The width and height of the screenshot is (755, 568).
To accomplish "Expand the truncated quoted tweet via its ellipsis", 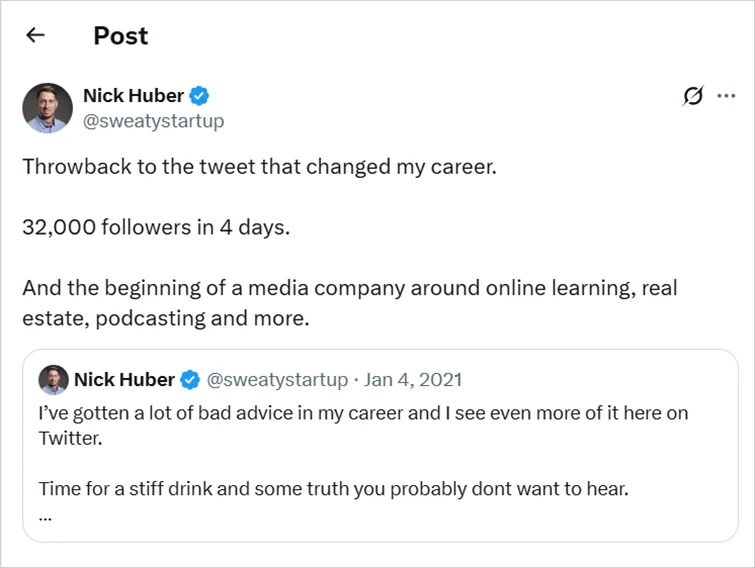I will (45, 517).
